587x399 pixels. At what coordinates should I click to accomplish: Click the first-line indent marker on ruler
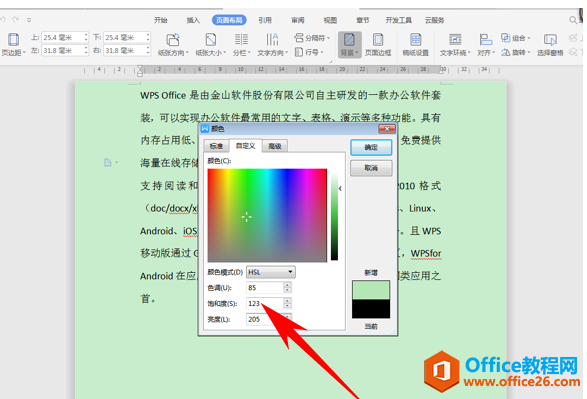click(140, 68)
